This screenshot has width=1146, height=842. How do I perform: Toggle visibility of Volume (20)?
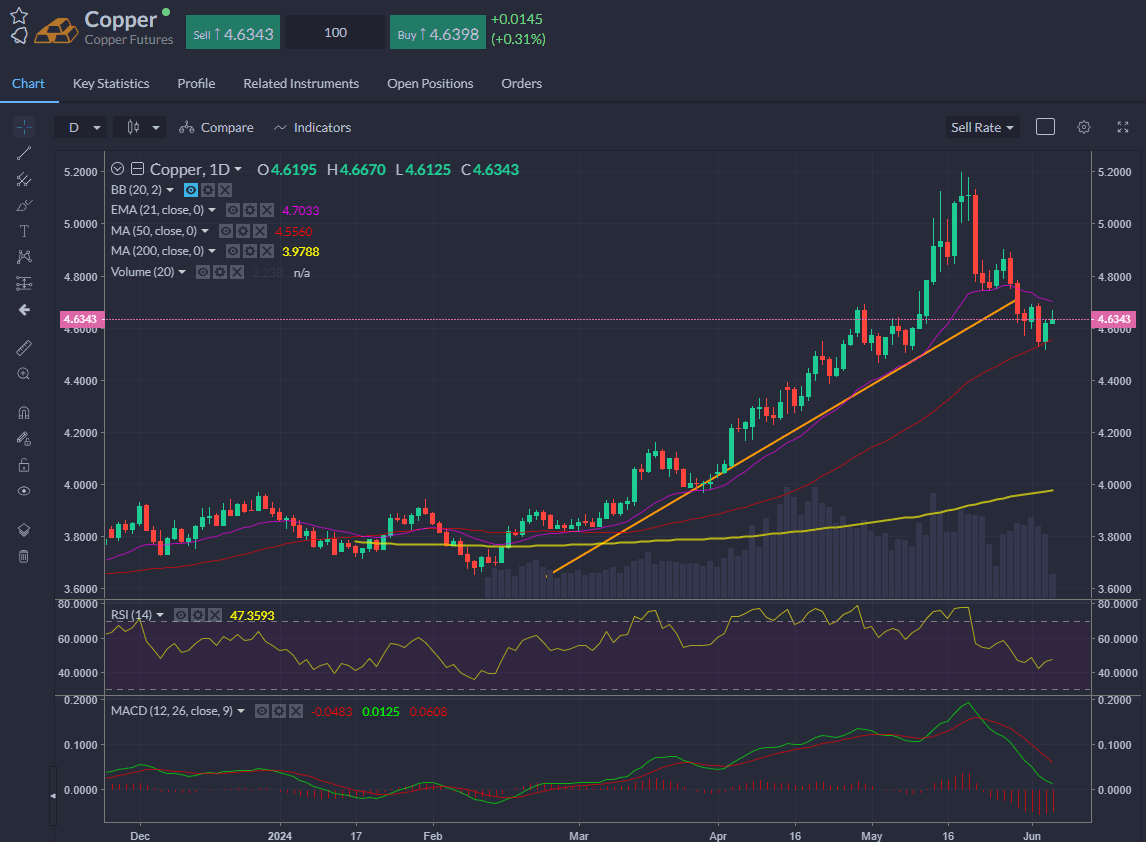coord(203,272)
